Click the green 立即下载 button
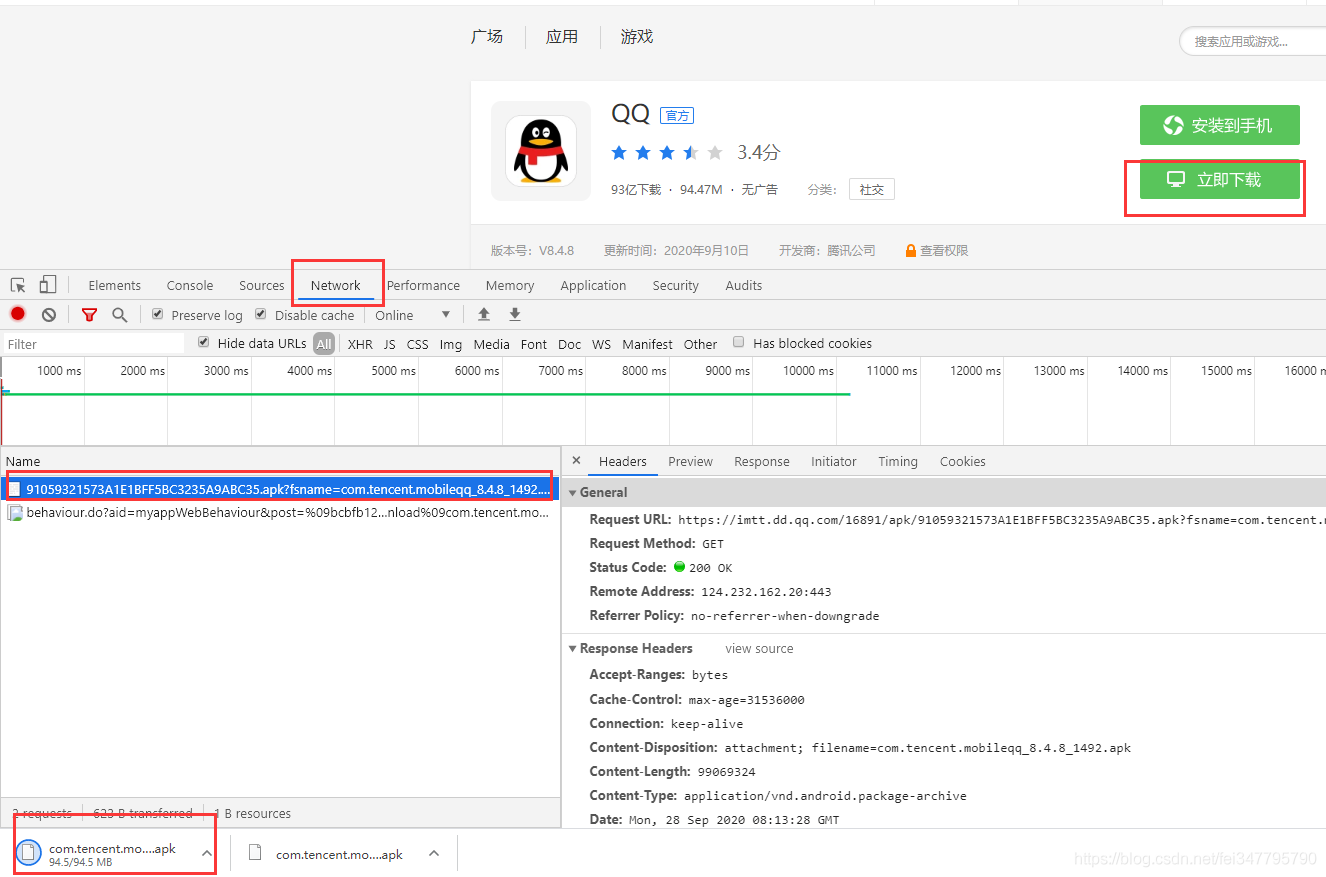The width and height of the screenshot is (1326, 877). coord(1219,180)
